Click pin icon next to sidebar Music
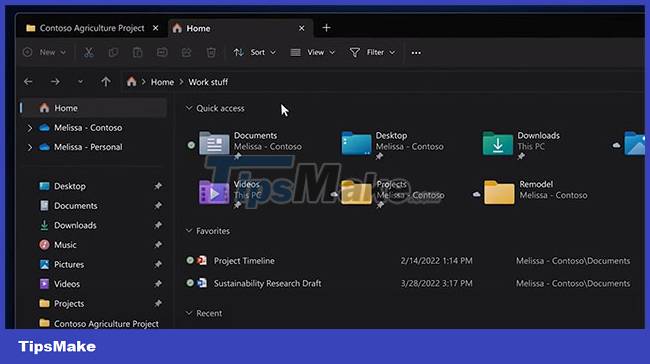This screenshot has height=364, width=650. 158,245
